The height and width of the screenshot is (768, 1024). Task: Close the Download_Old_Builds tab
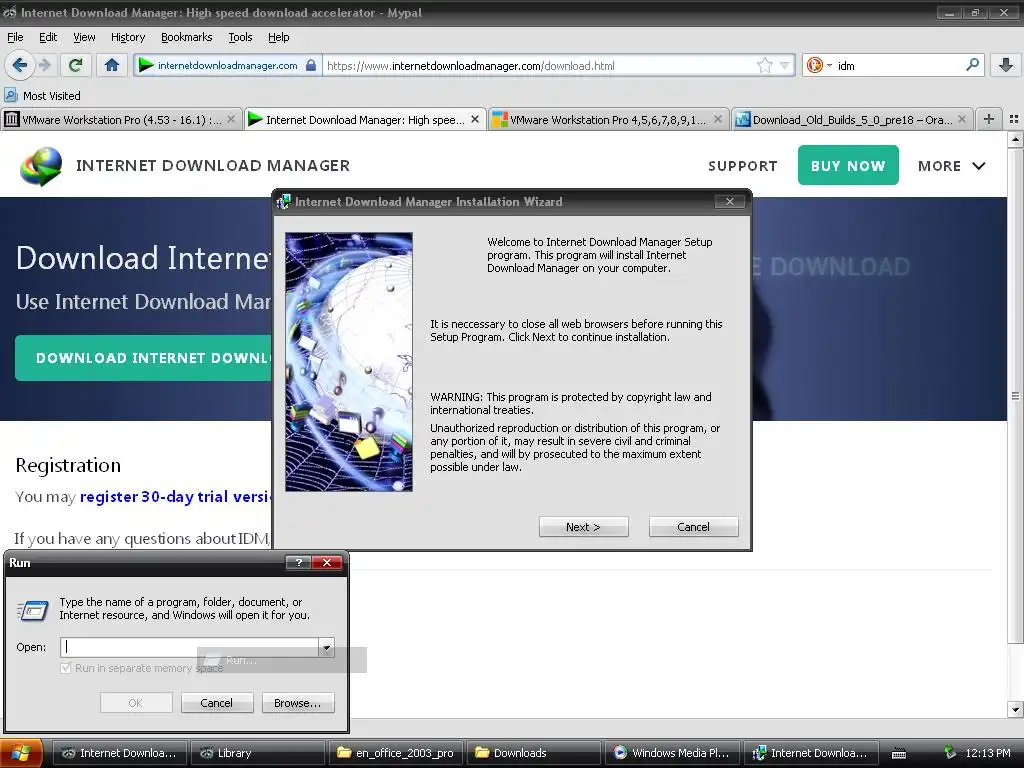point(962,120)
